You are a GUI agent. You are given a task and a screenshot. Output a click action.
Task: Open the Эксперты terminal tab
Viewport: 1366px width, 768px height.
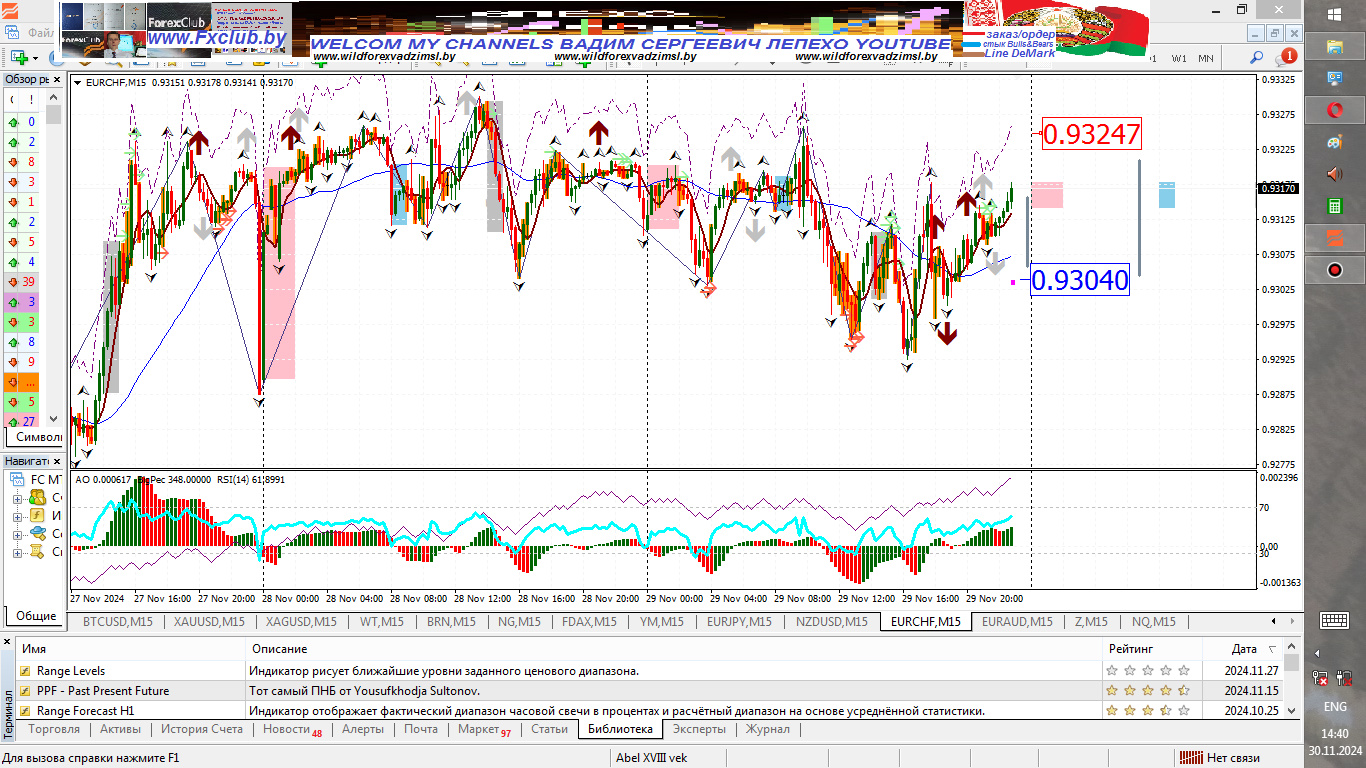[x=699, y=729]
